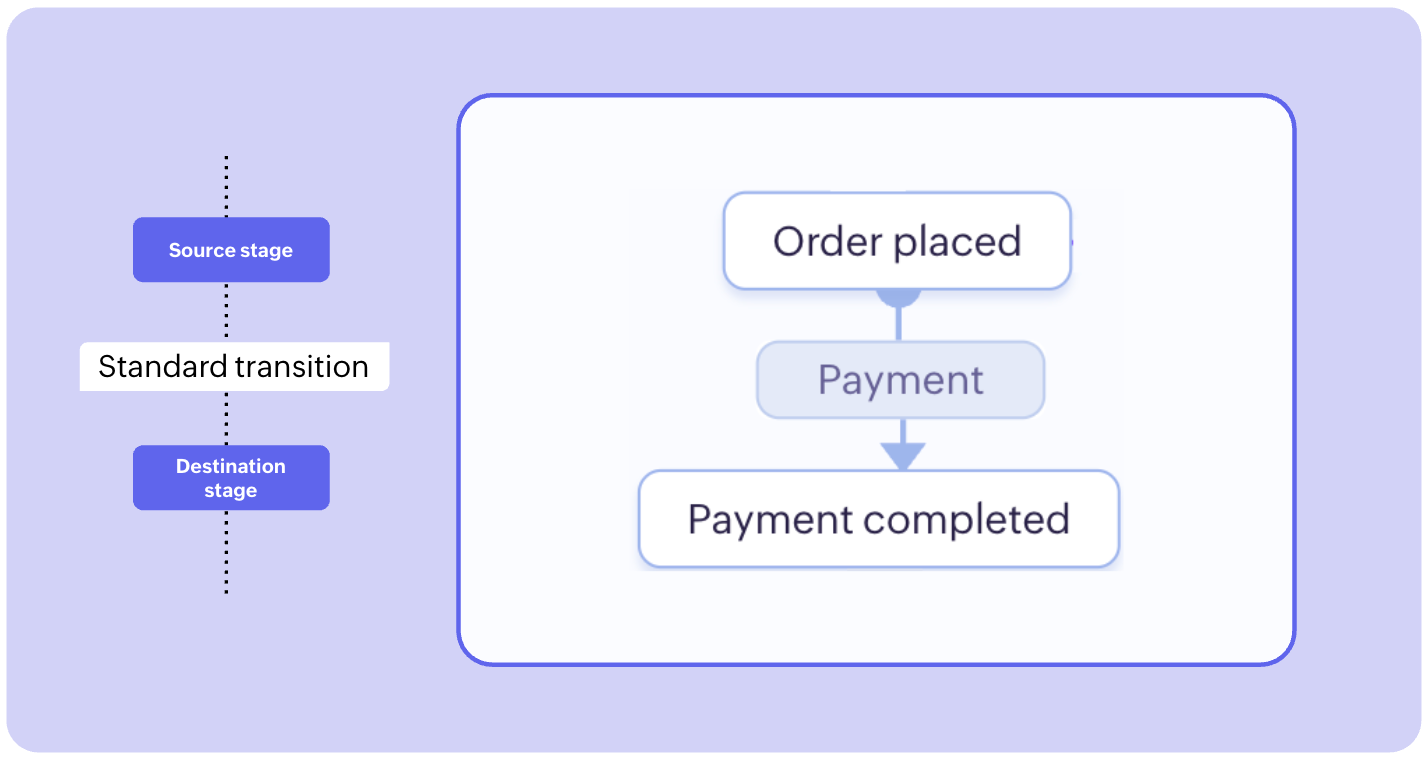Click the Payment transition box

pyautogui.click(x=900, y=380)
